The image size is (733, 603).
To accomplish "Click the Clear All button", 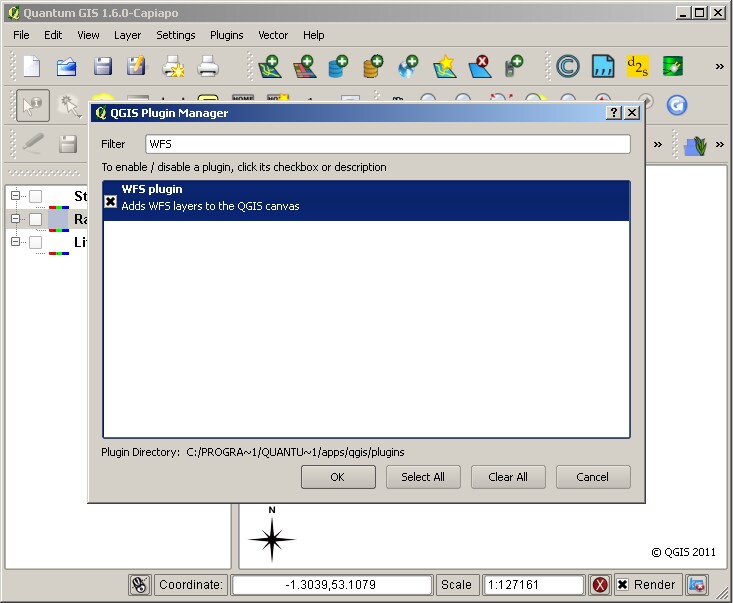I will 508,477.
